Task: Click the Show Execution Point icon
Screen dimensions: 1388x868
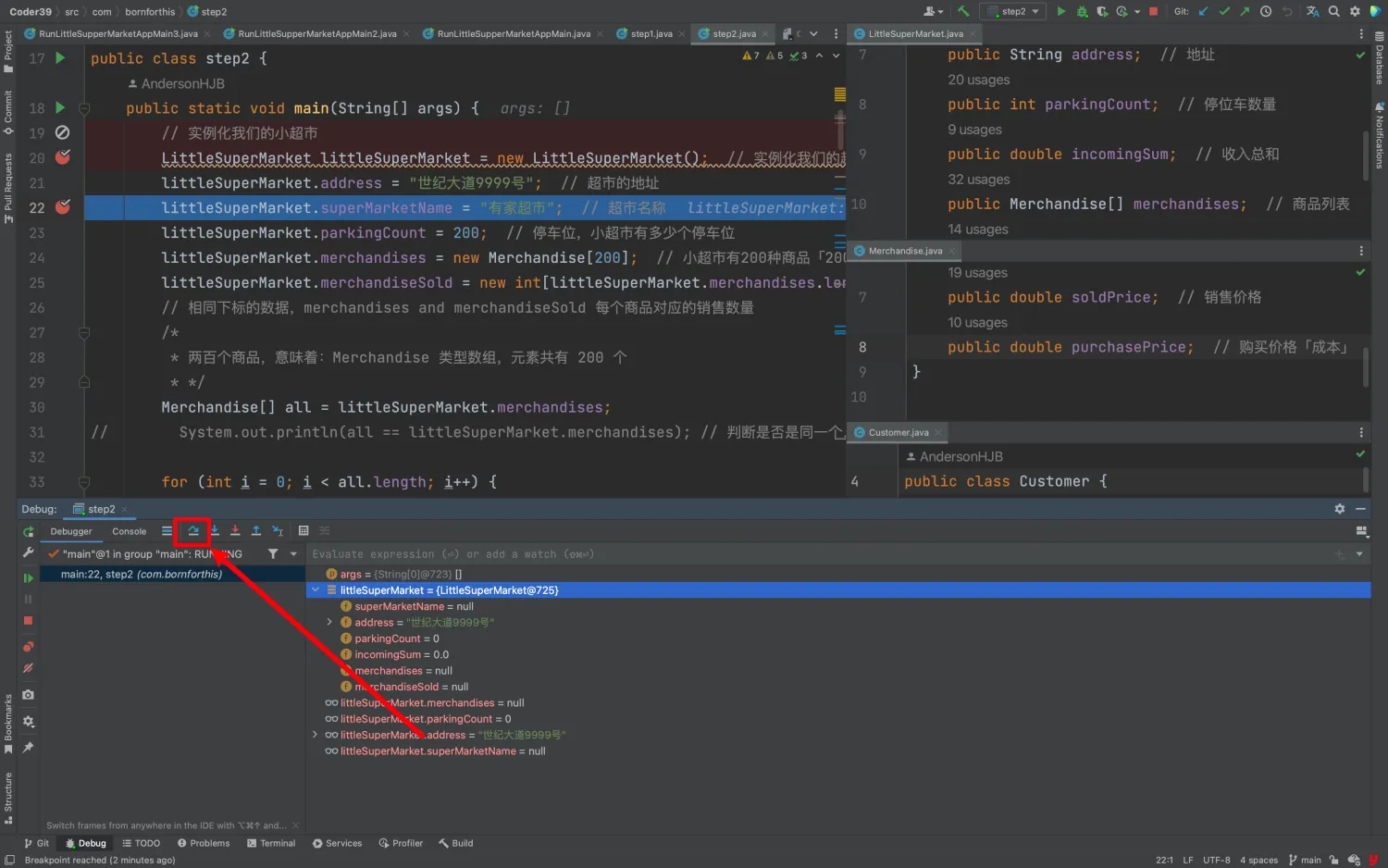Action: (x=167, y=531)
